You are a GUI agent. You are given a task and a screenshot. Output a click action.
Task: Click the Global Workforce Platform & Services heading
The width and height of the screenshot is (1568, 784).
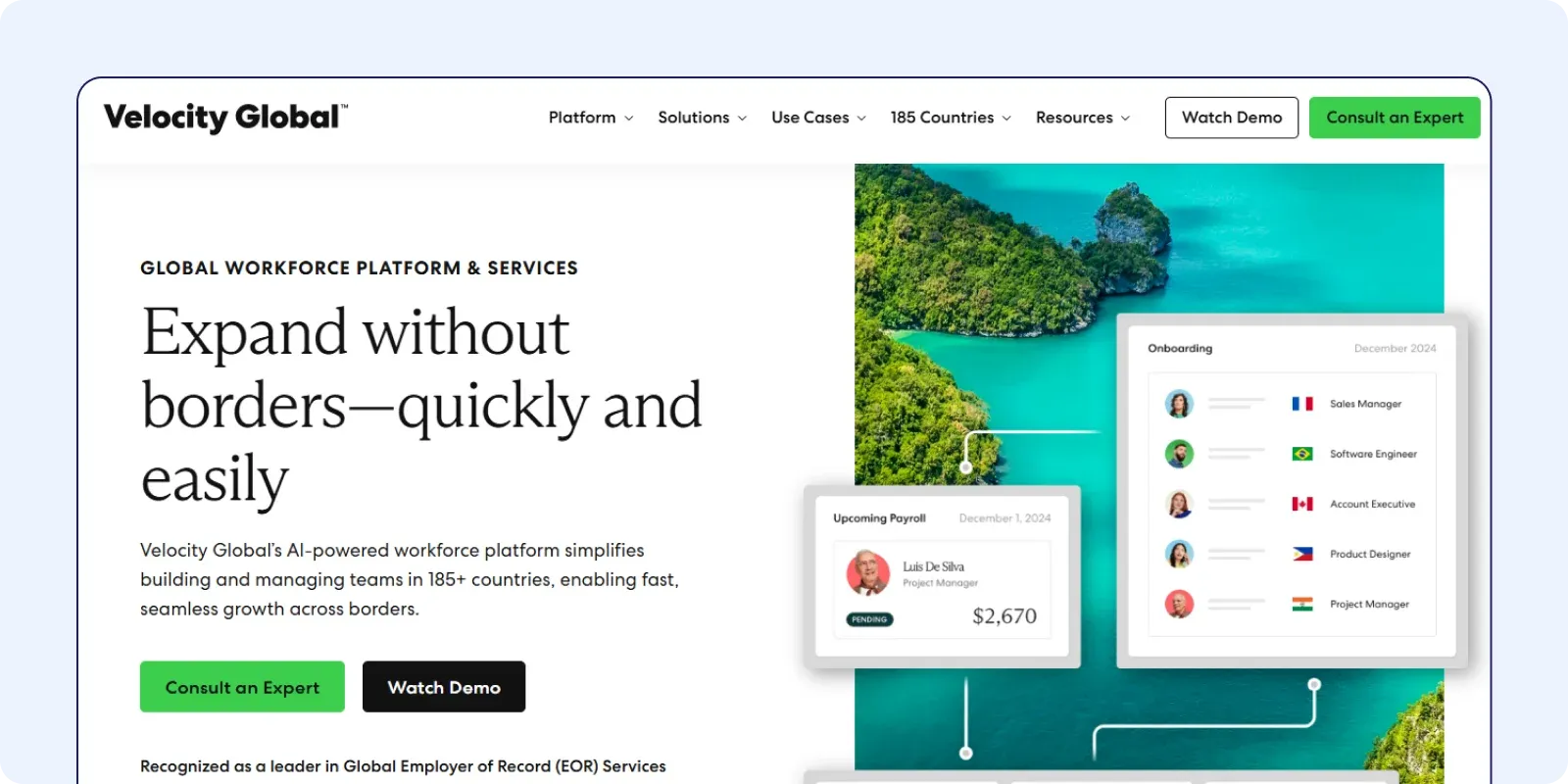click(x=359, y=268)
